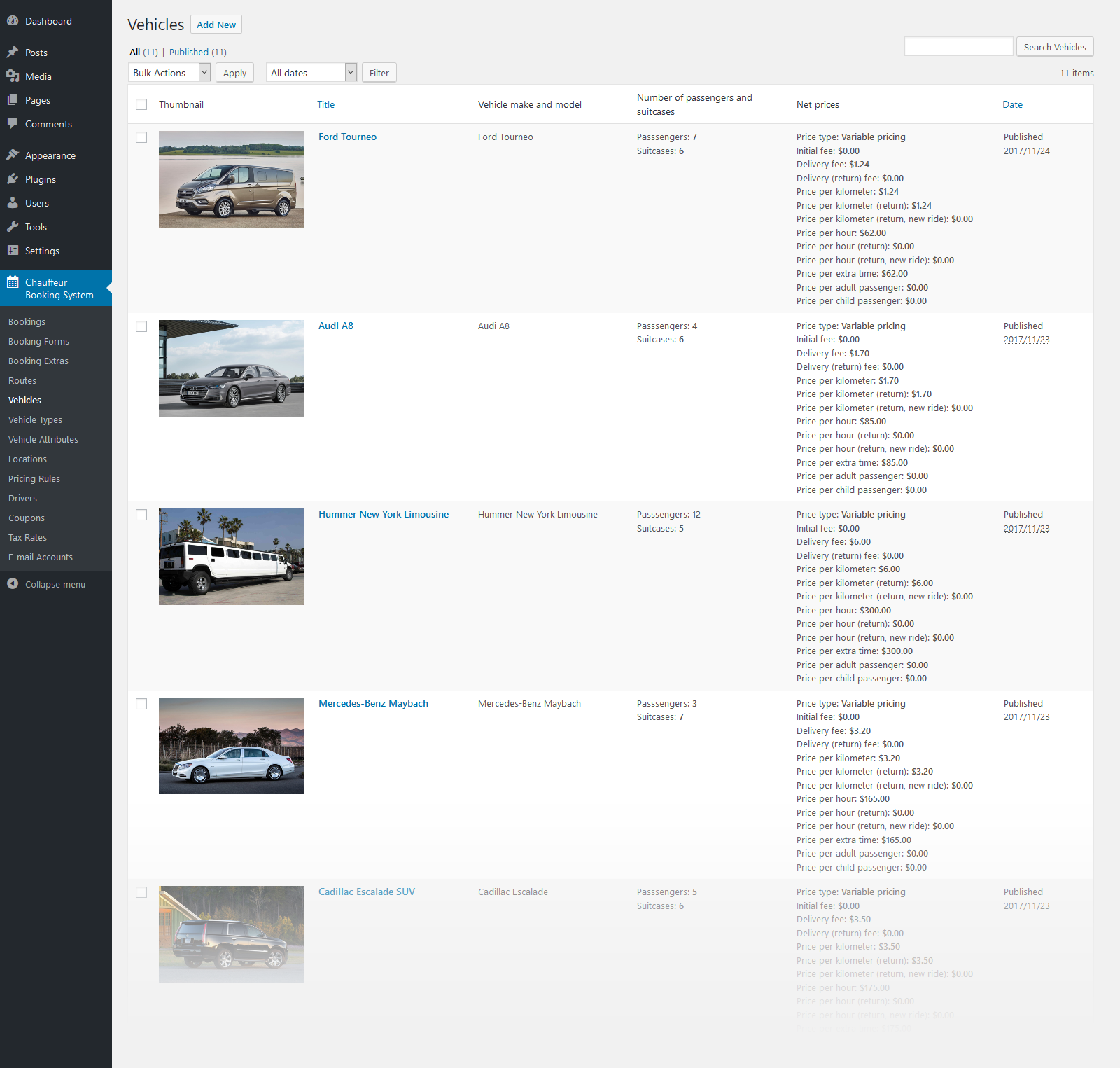Sort by Date column header

point(1013,105)
